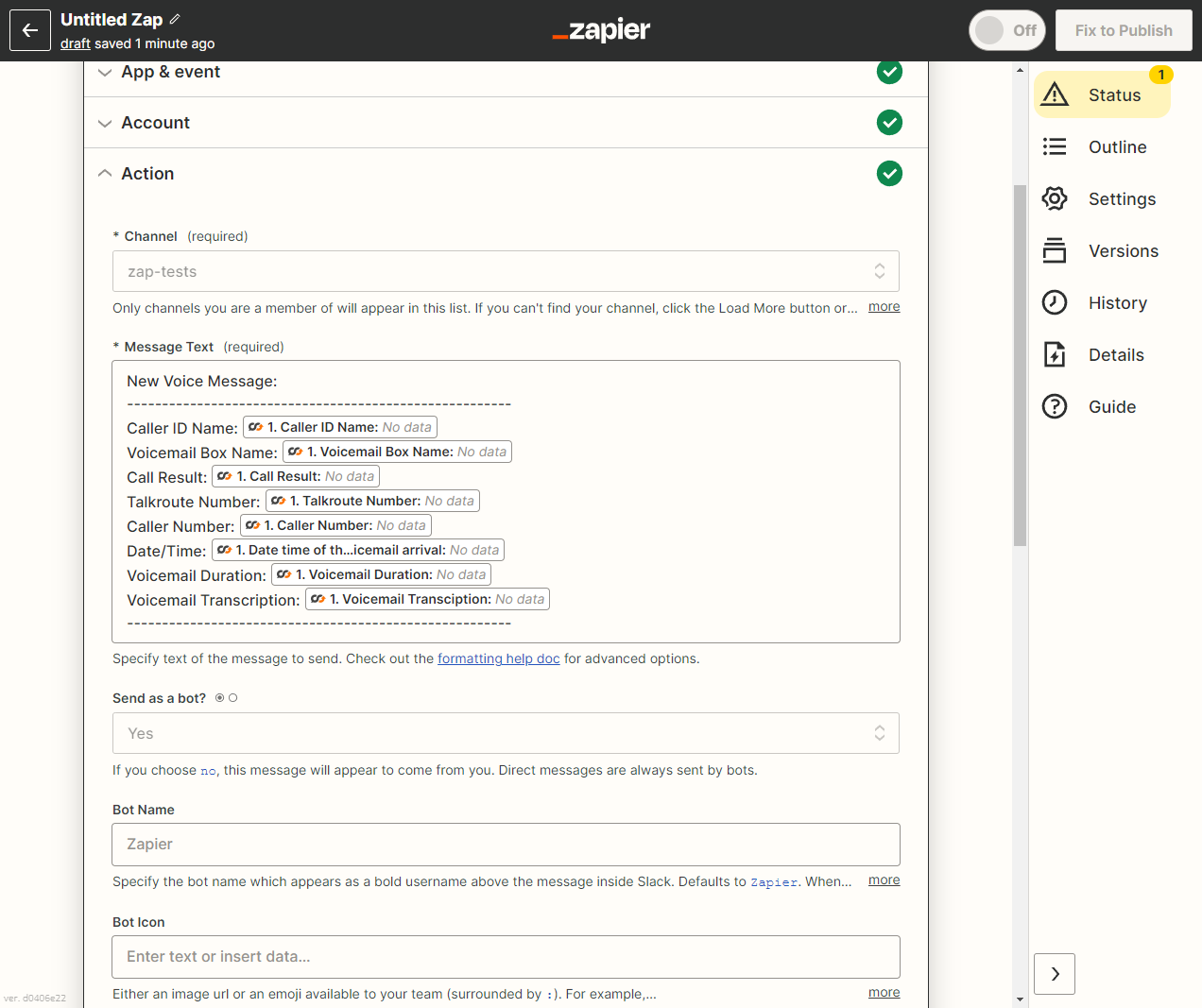Click the Details document icon
The width and height of the screenshot is (1202, 1008).
[x=1055, y=354]
